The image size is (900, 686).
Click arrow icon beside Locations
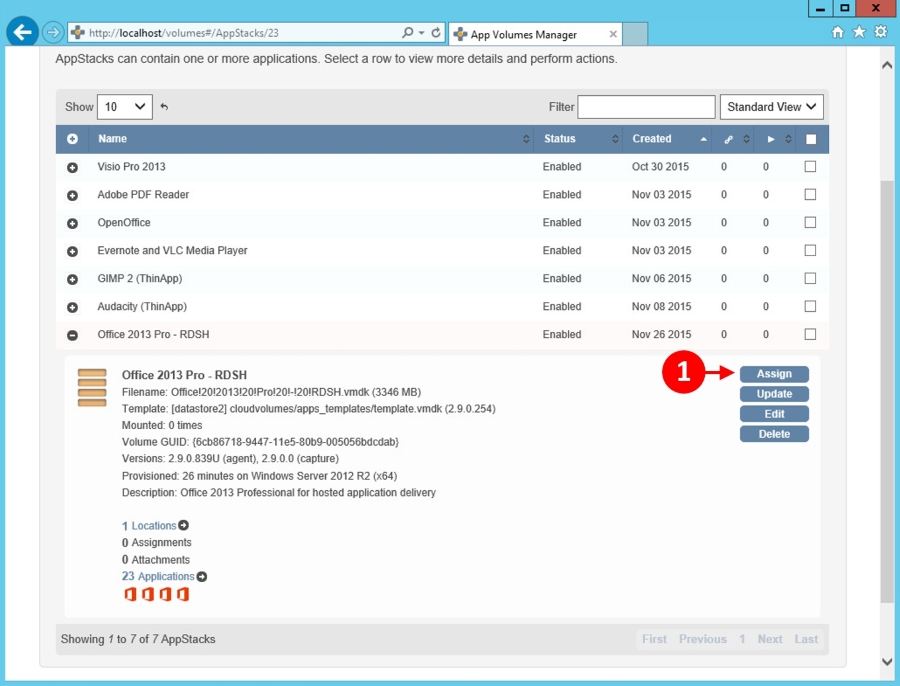point(183,525)
